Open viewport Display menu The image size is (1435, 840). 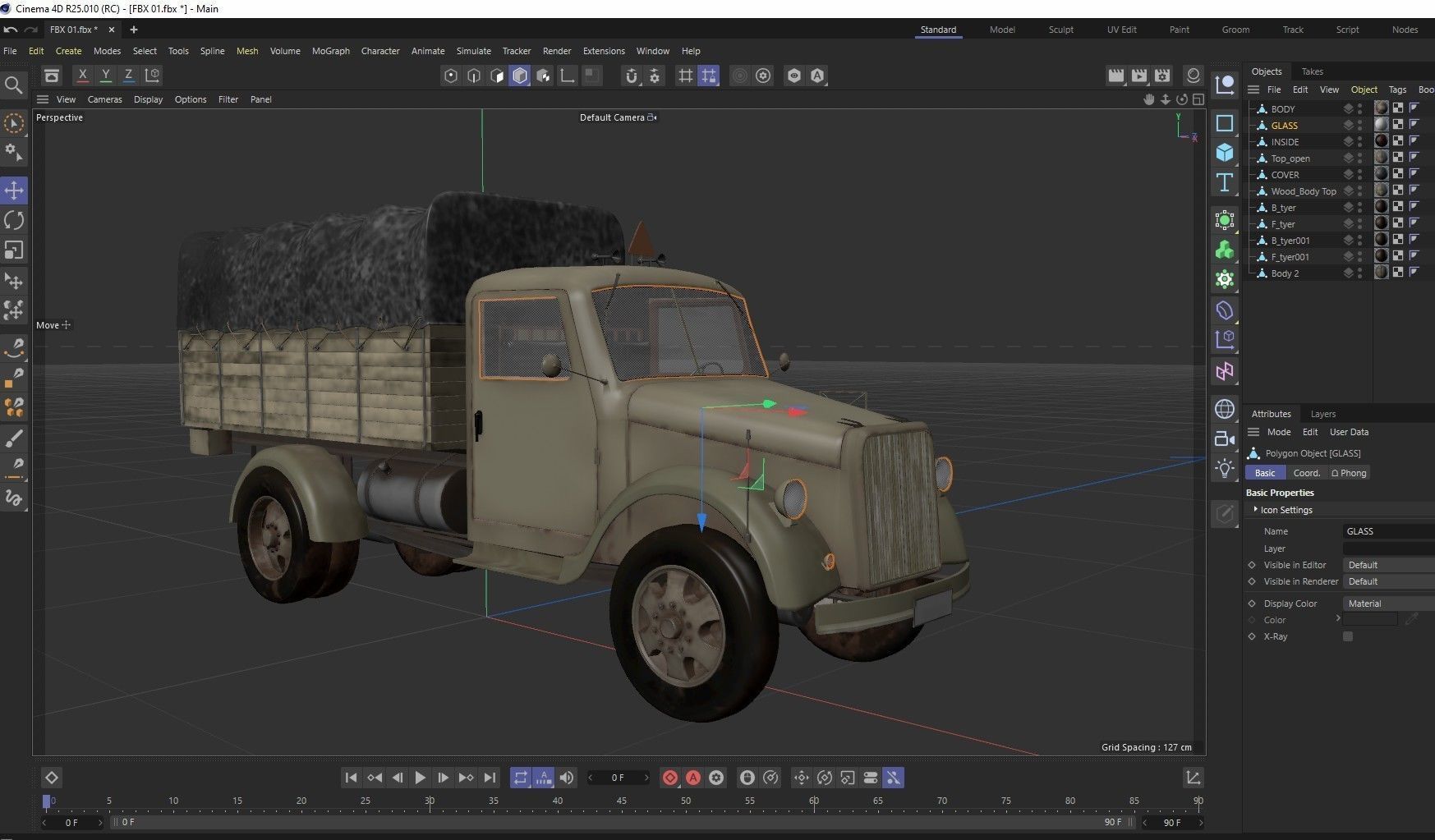click(148, 99)
